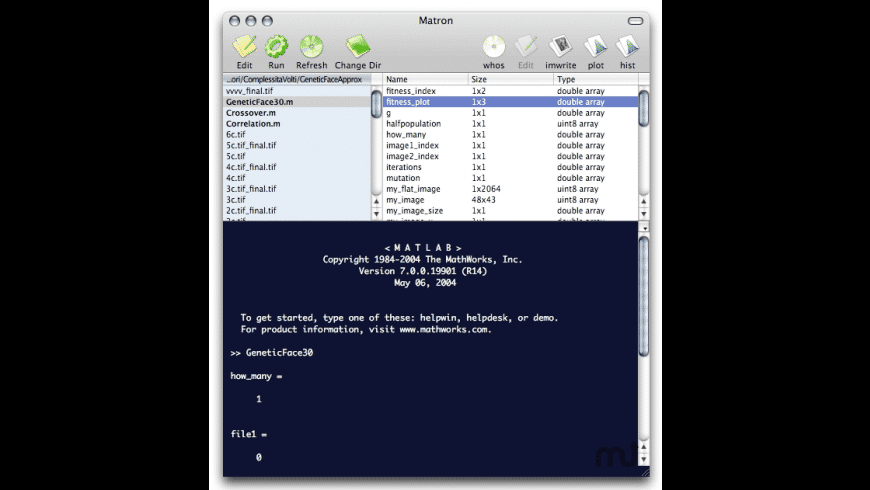Select file 5c.tif
Image resolution: width=870 pixels, height=490 pixels.
297,156
